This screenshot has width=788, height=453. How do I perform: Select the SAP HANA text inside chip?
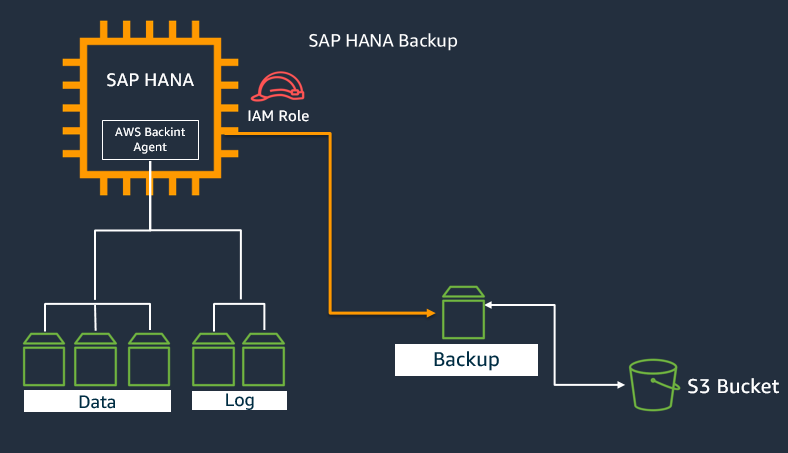150,80
